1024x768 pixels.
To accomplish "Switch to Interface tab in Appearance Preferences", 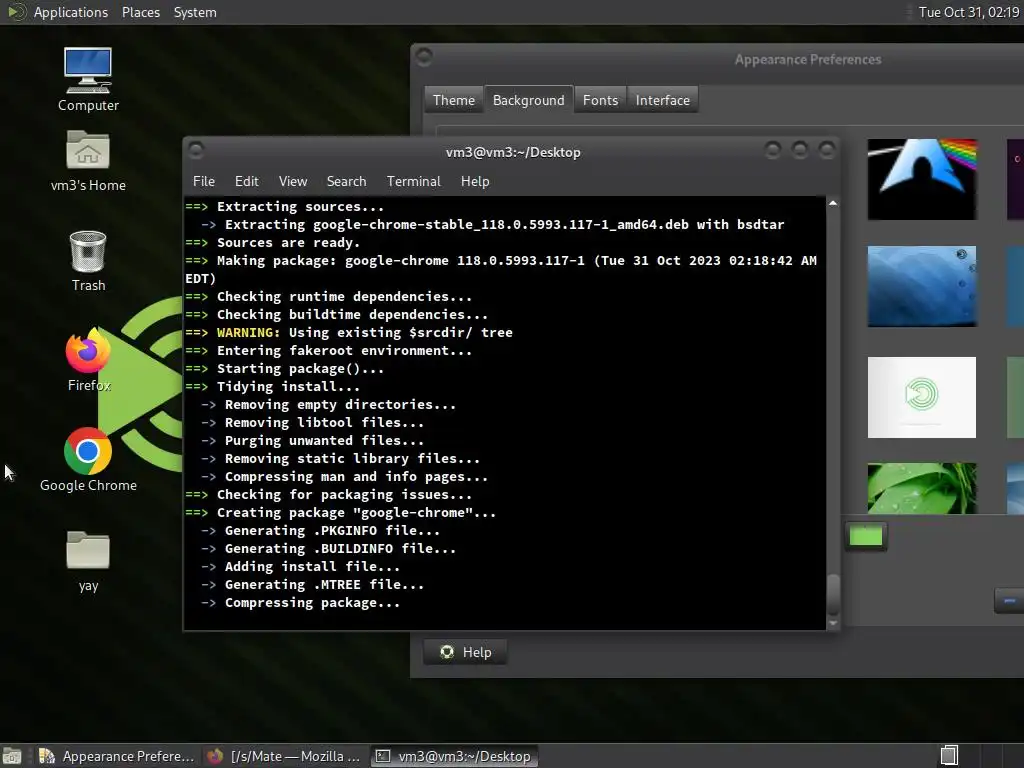I will click(662, 100).
